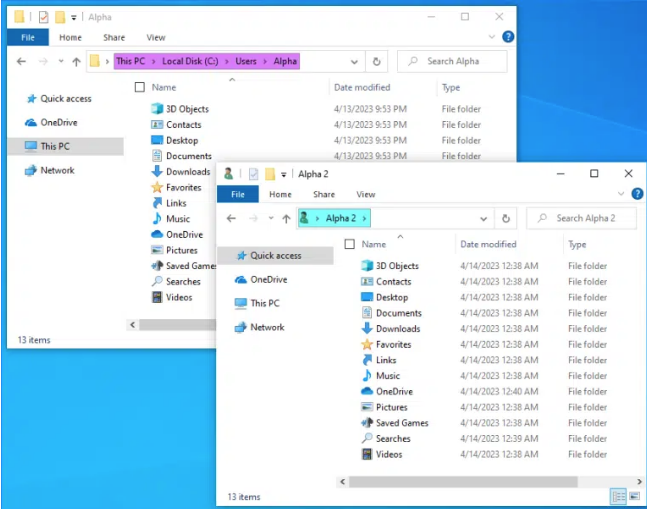This screenshot has height=509, width=647.
Task: Select Saved Games icon in Alpha 2 window
Action: click(367, 423)
